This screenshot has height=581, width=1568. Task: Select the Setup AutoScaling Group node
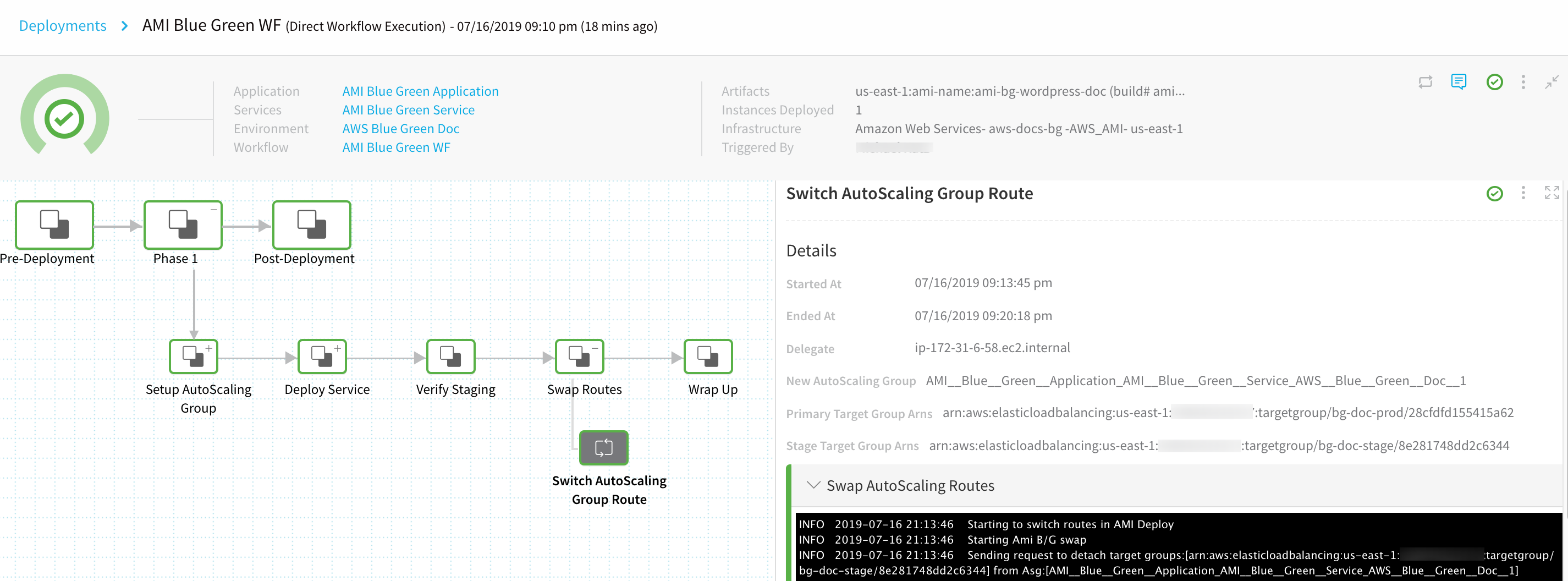(x=194, y=357)
